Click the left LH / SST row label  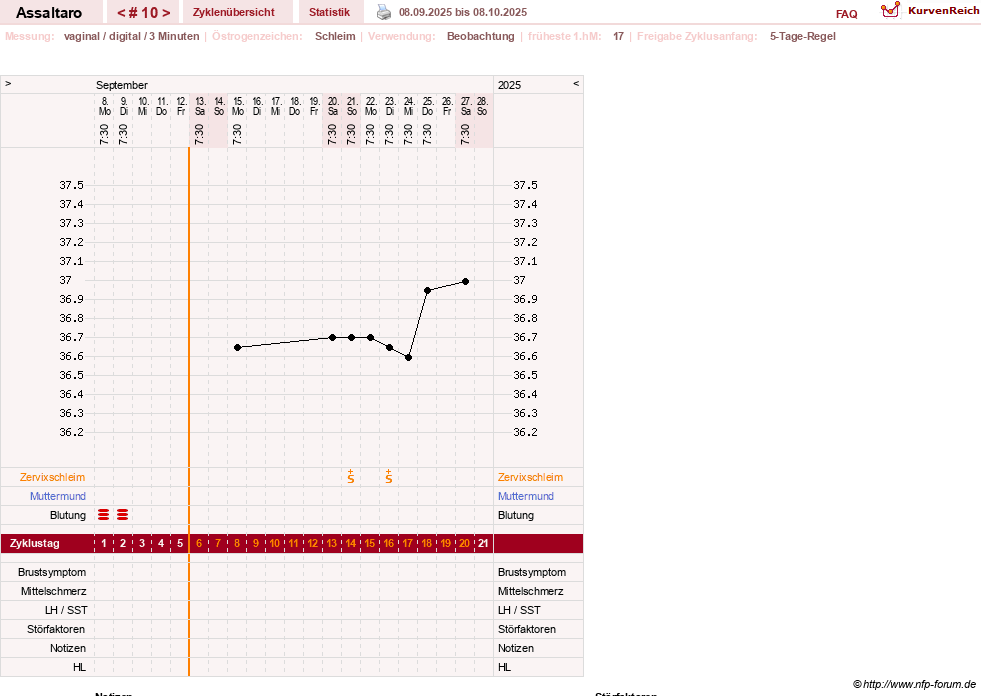(x=66, y=610)
